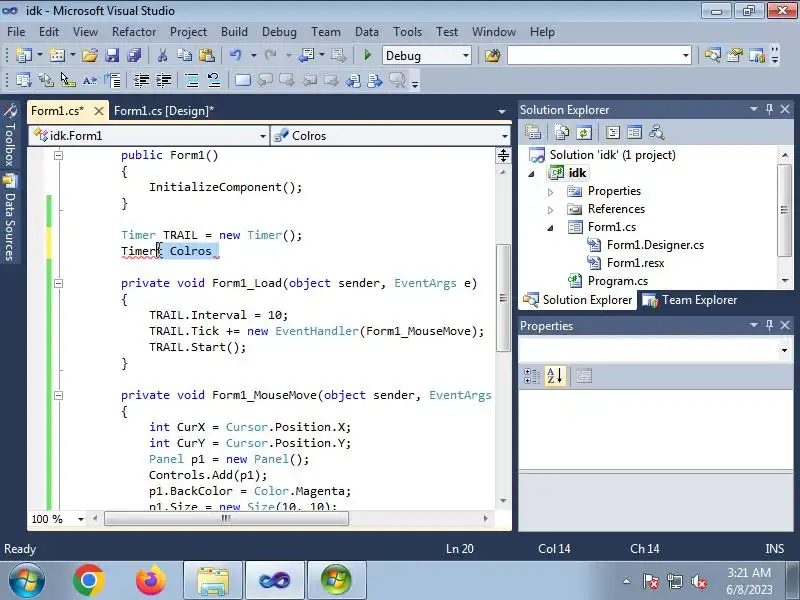Click the Solution Explorer Properties icon
800x600 pixels.
click(533, 133)
